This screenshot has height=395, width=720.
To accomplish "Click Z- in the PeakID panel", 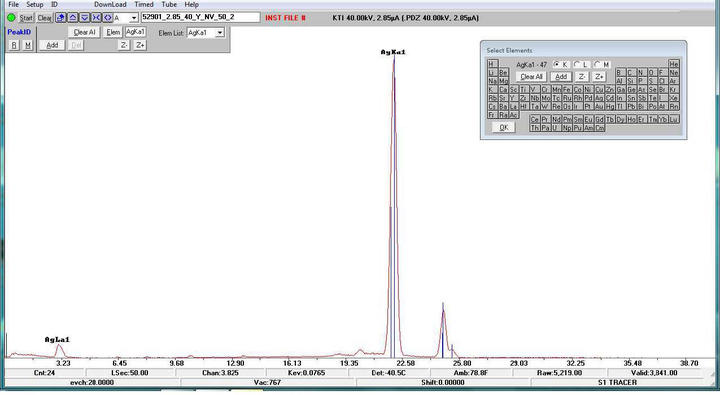I will pyautogui.click(x=124, y=45).
